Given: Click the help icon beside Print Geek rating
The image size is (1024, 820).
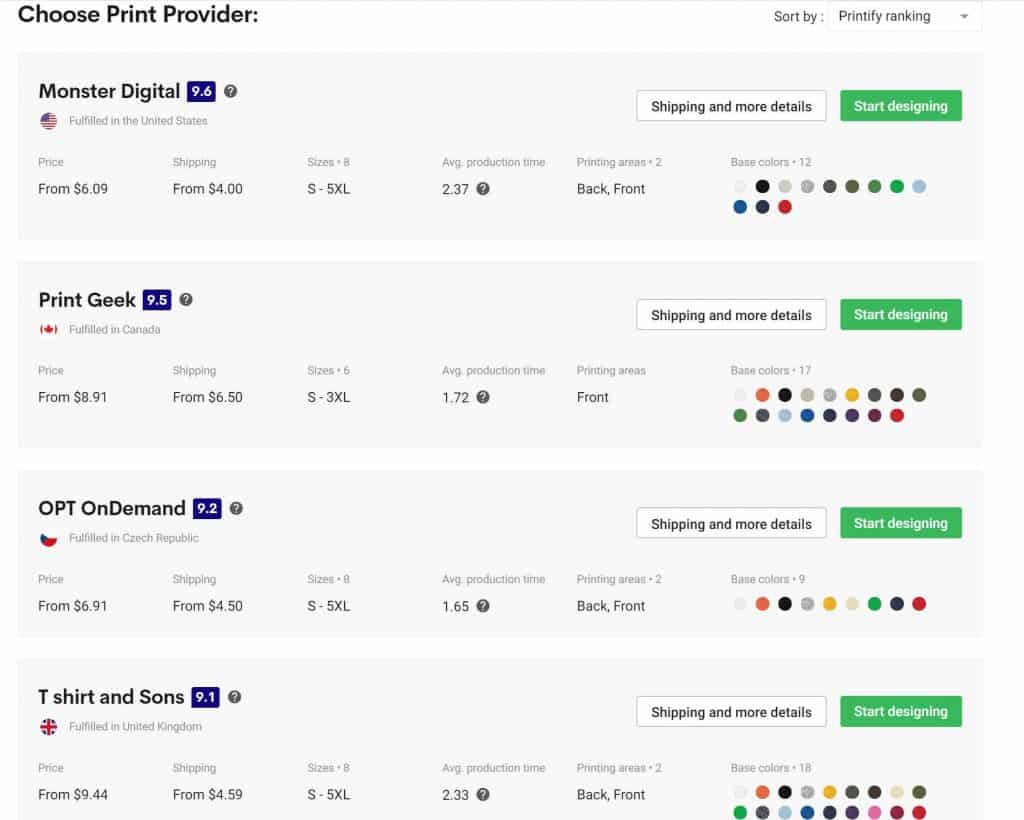Looking at the screenshot, I should pyautogui.click(x=186, y=300).
